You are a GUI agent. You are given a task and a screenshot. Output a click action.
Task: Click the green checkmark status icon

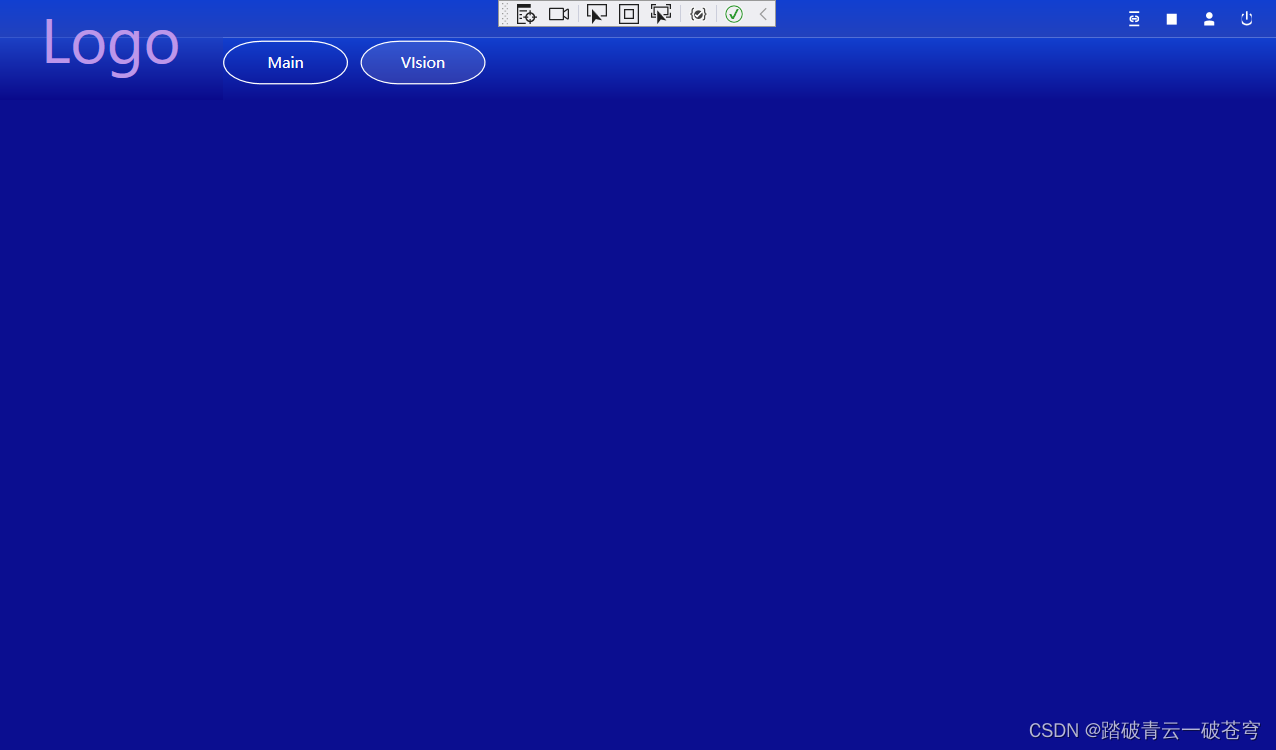[734, 14]
